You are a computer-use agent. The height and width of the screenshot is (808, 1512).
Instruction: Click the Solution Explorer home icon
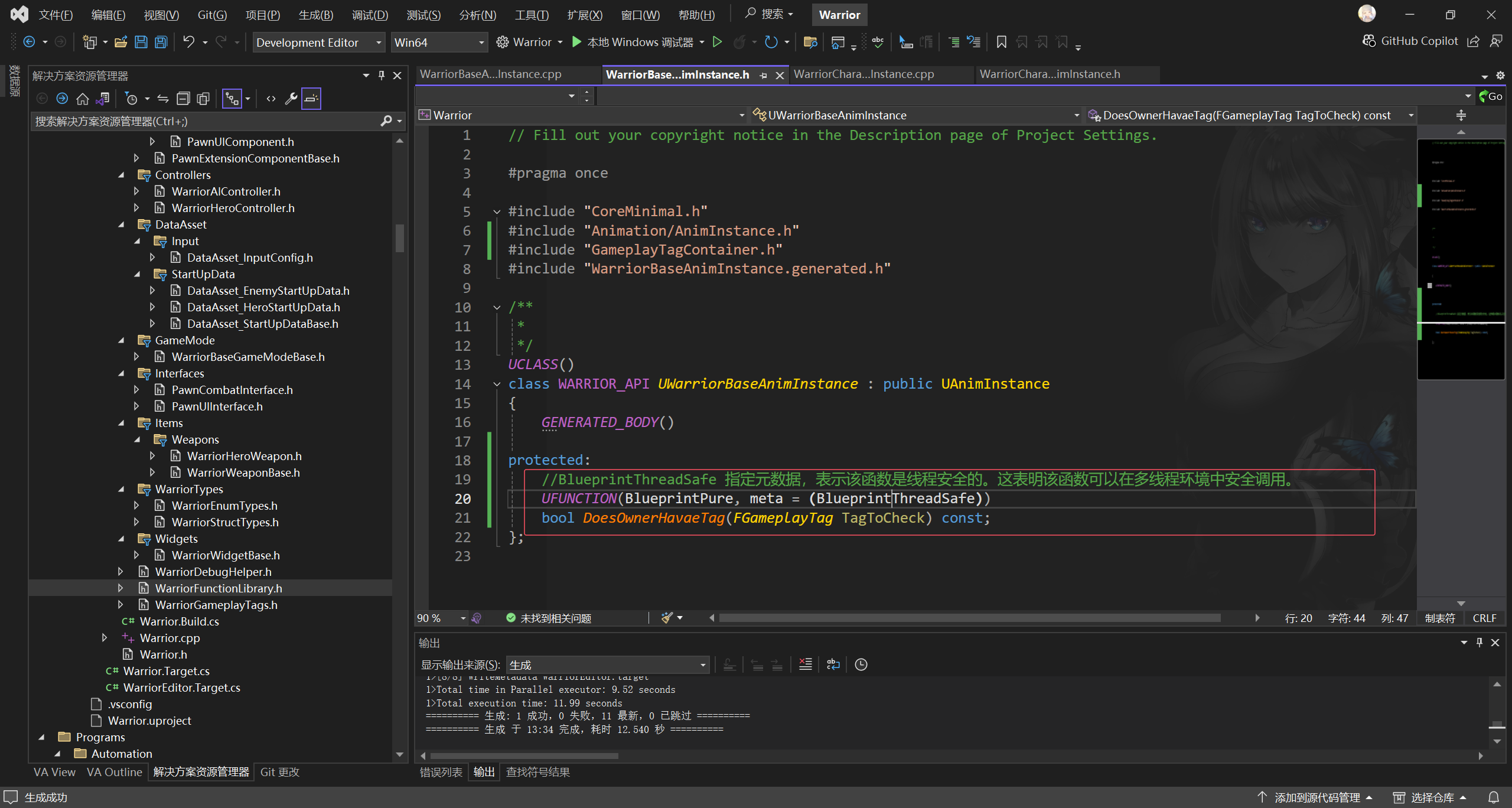click(x=83, y=99)
